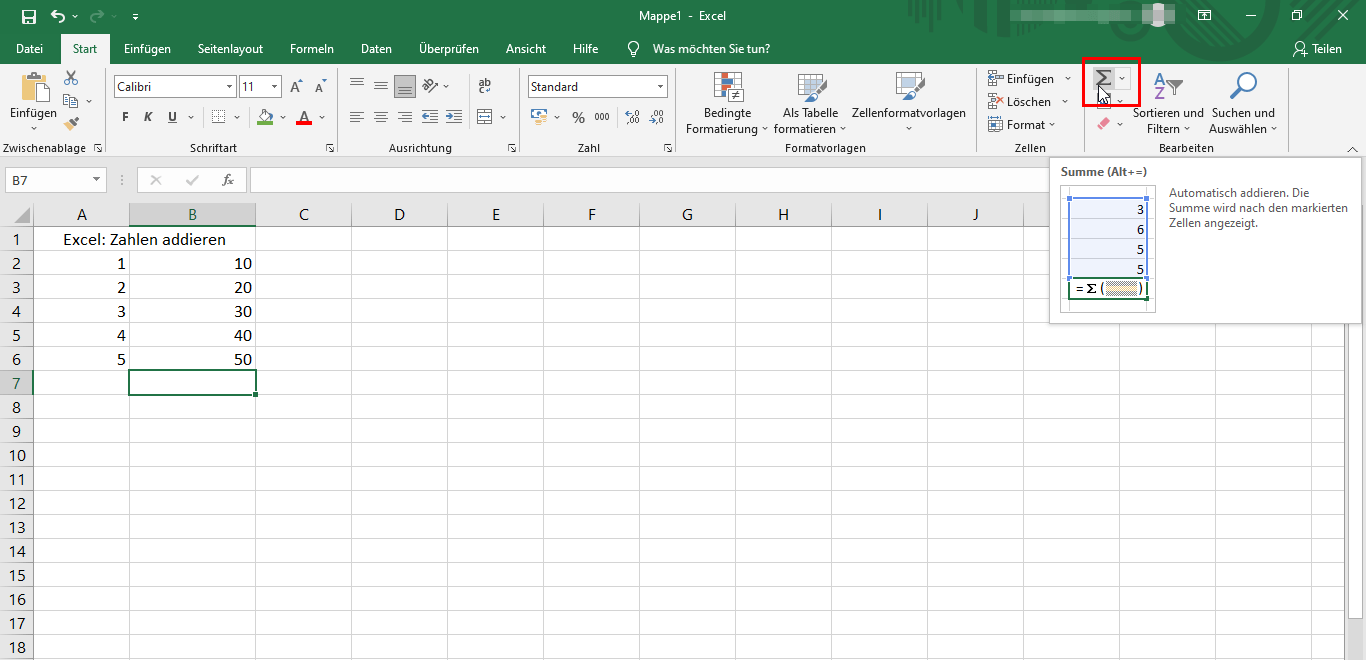
Task: Switch to the Seitenlayout tab
Action: click(230, 49)
